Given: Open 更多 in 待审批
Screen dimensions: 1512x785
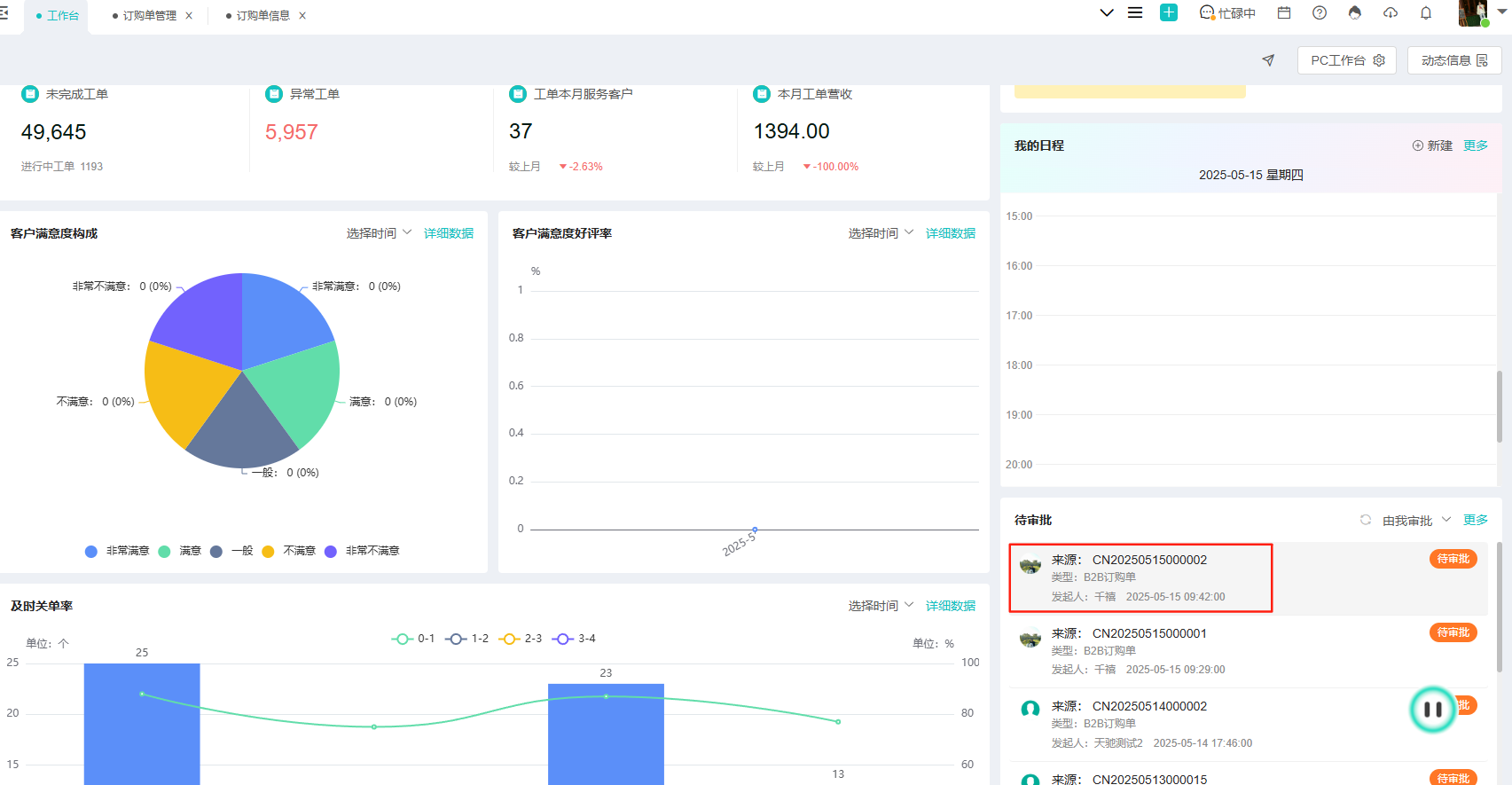Looking at the screenshot, I should click(x=1476, y=520).
